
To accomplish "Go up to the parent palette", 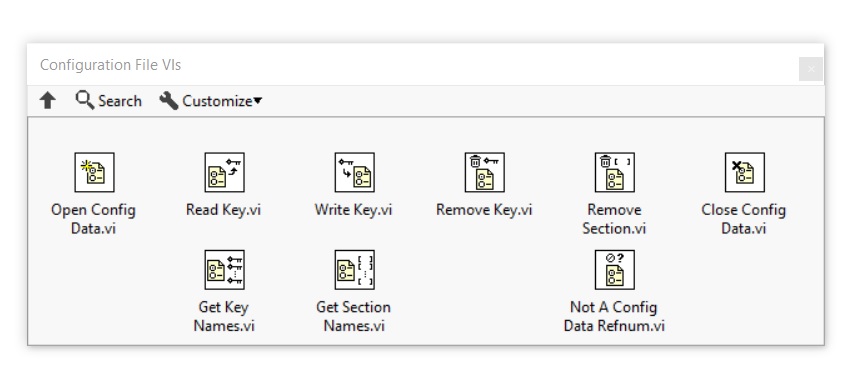I will 48,100.
